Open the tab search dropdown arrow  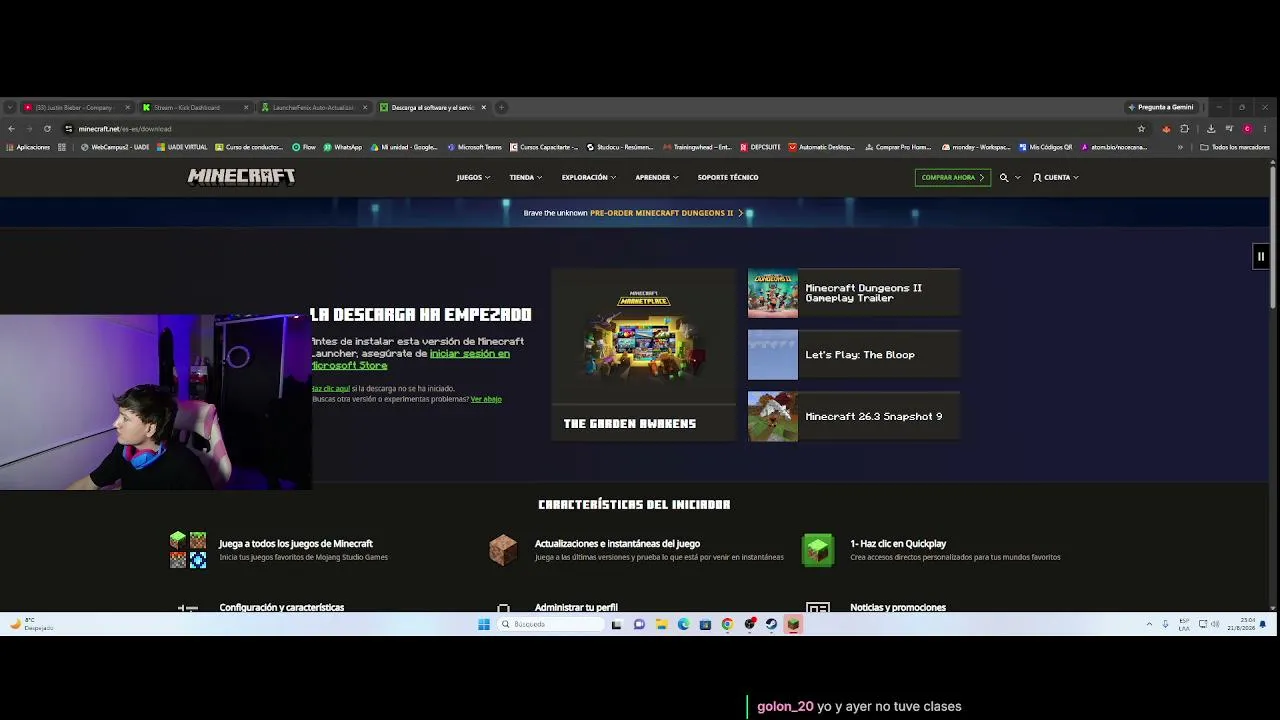(x=9, y=107)
